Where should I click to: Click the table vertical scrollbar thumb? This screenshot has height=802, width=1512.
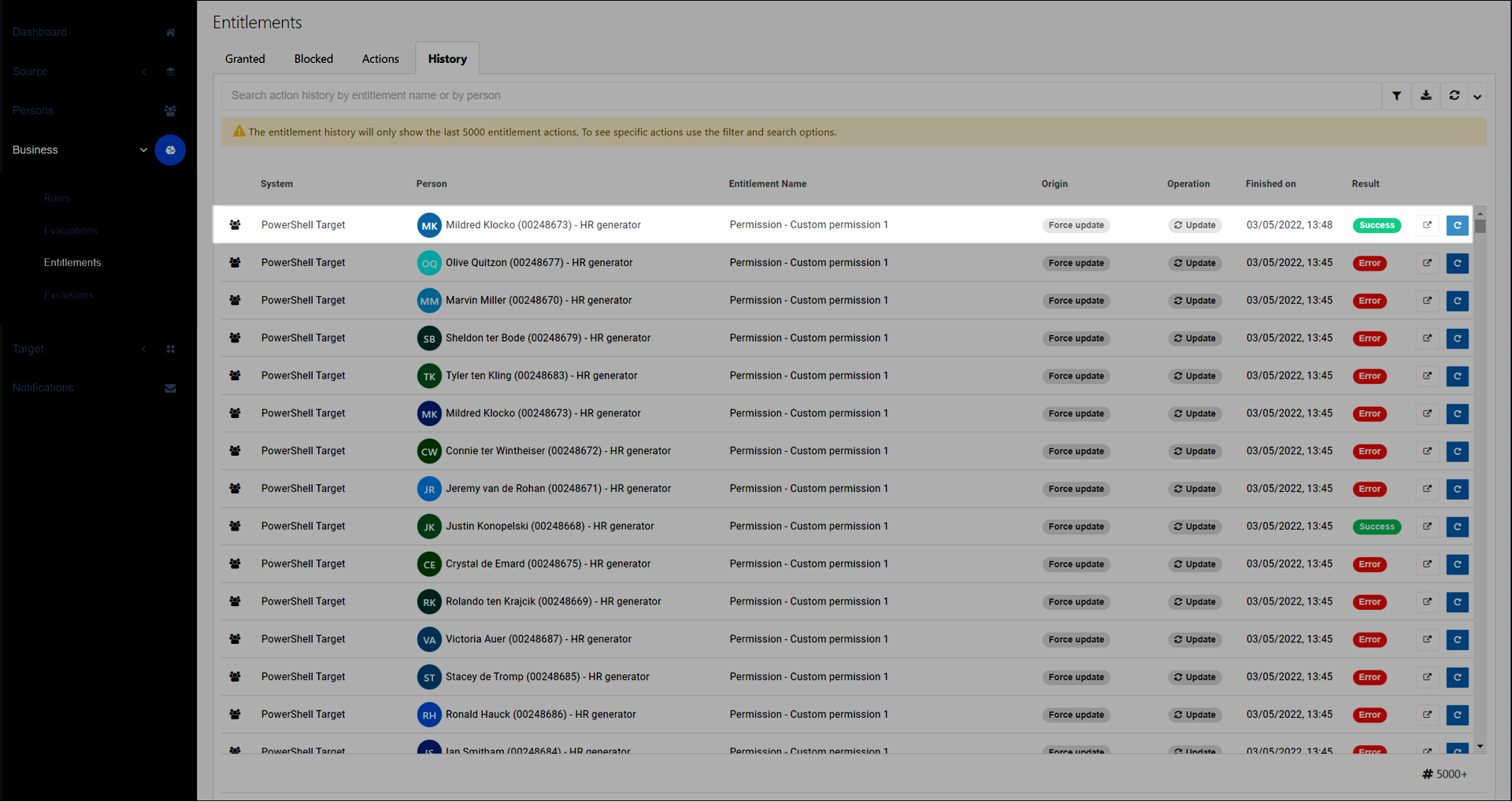click(x=1480, y=226)
